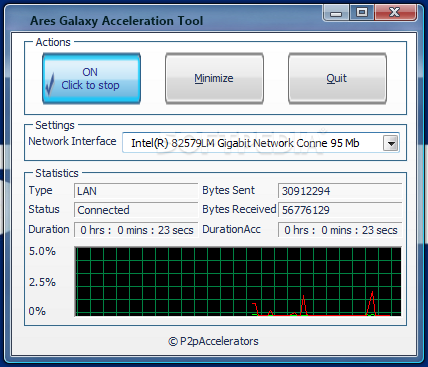Click the Bytes Received label

(239, 209)
